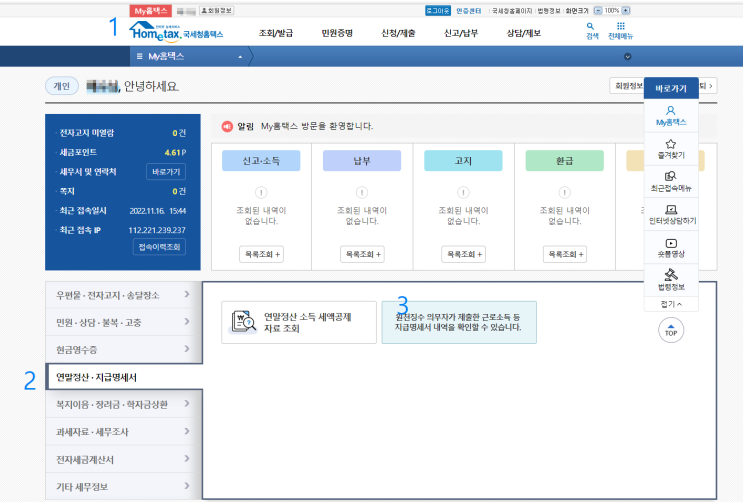Open 법령정보 link in top bar
Image resolution: width=743 pixels, height=502 pixels.
pos(548,10)
